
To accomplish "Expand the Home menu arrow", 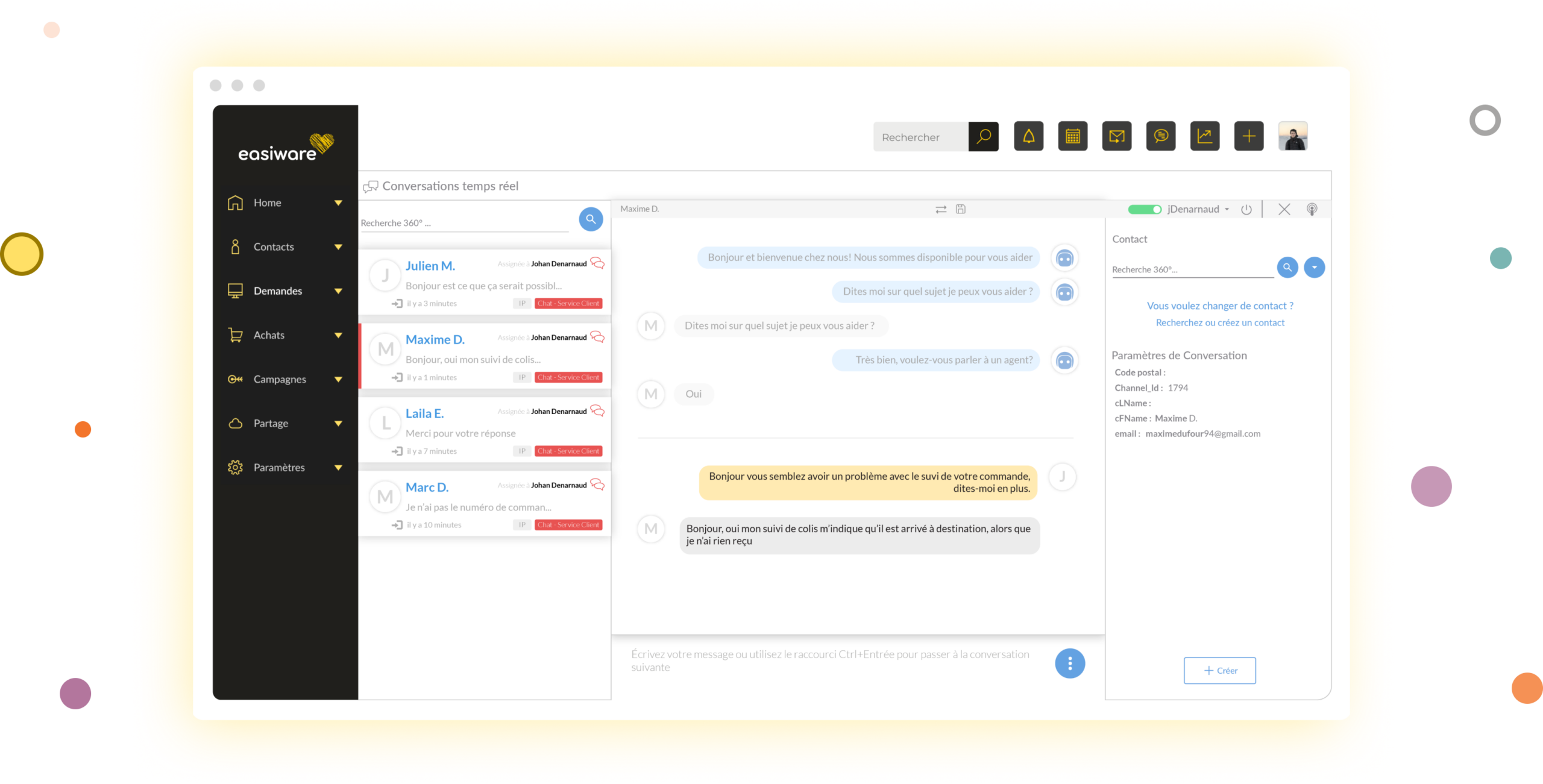I will tap(338, 203).
